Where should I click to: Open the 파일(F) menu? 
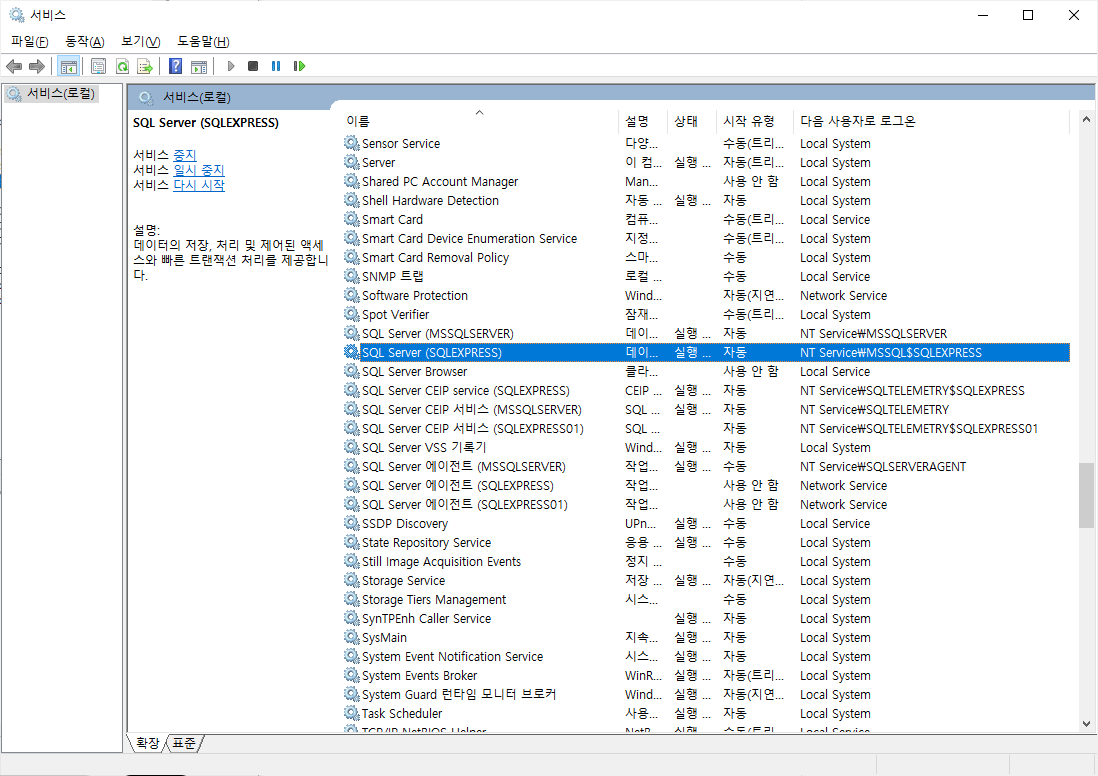point(29,41)
